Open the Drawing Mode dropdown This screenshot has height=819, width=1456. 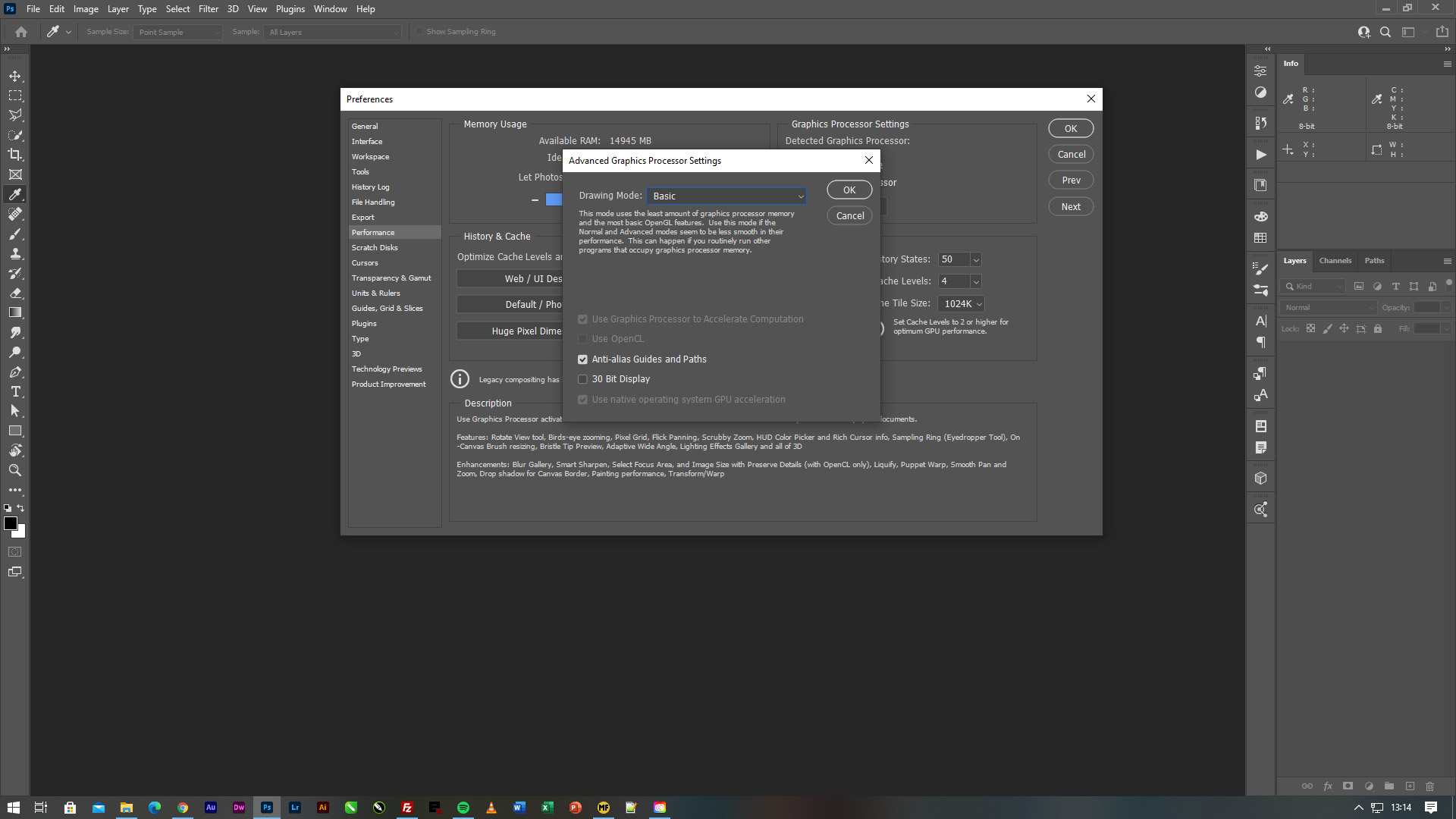[x=726, y=196]
